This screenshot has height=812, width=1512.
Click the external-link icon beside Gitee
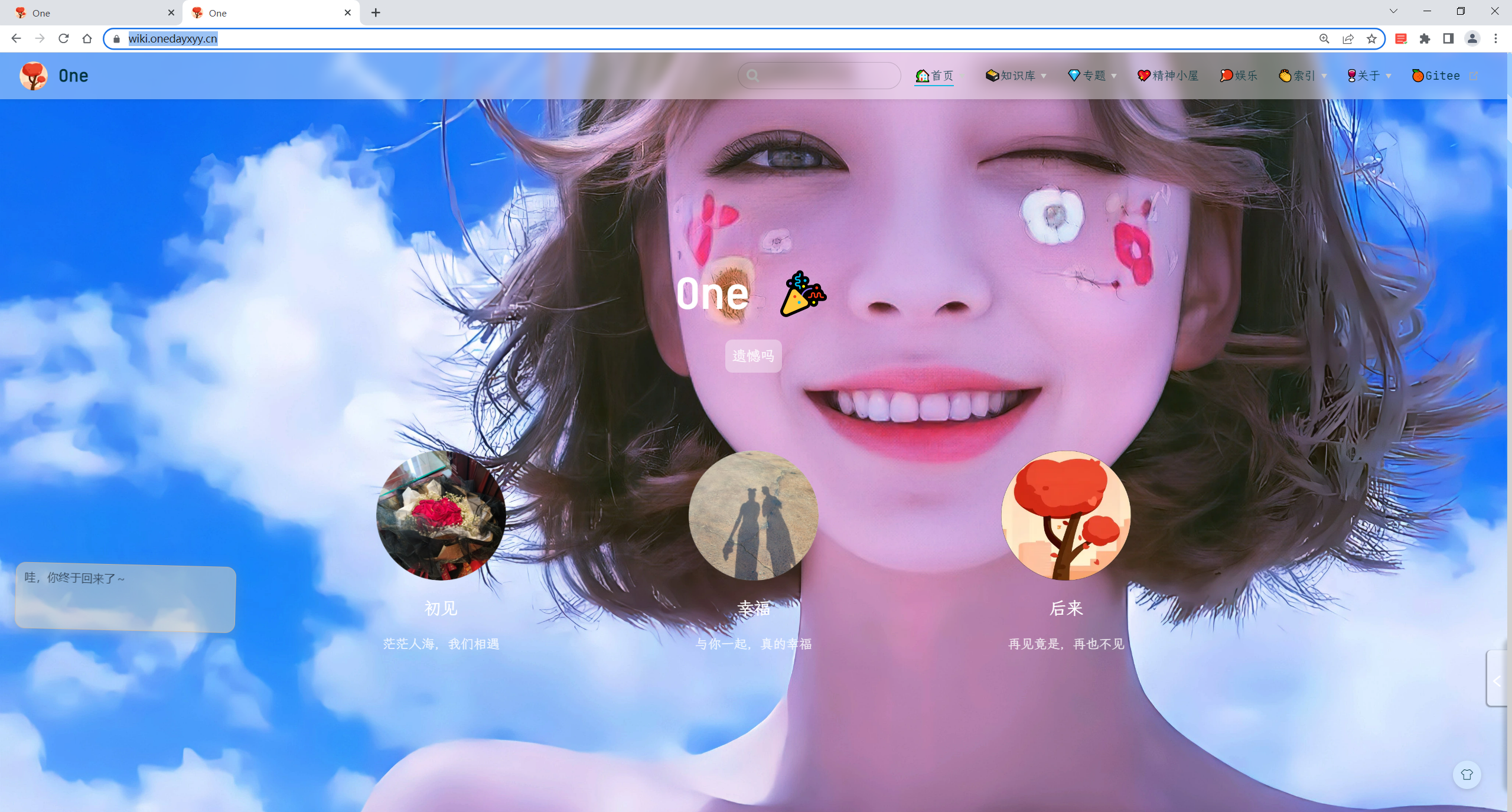pos(1474,76)
